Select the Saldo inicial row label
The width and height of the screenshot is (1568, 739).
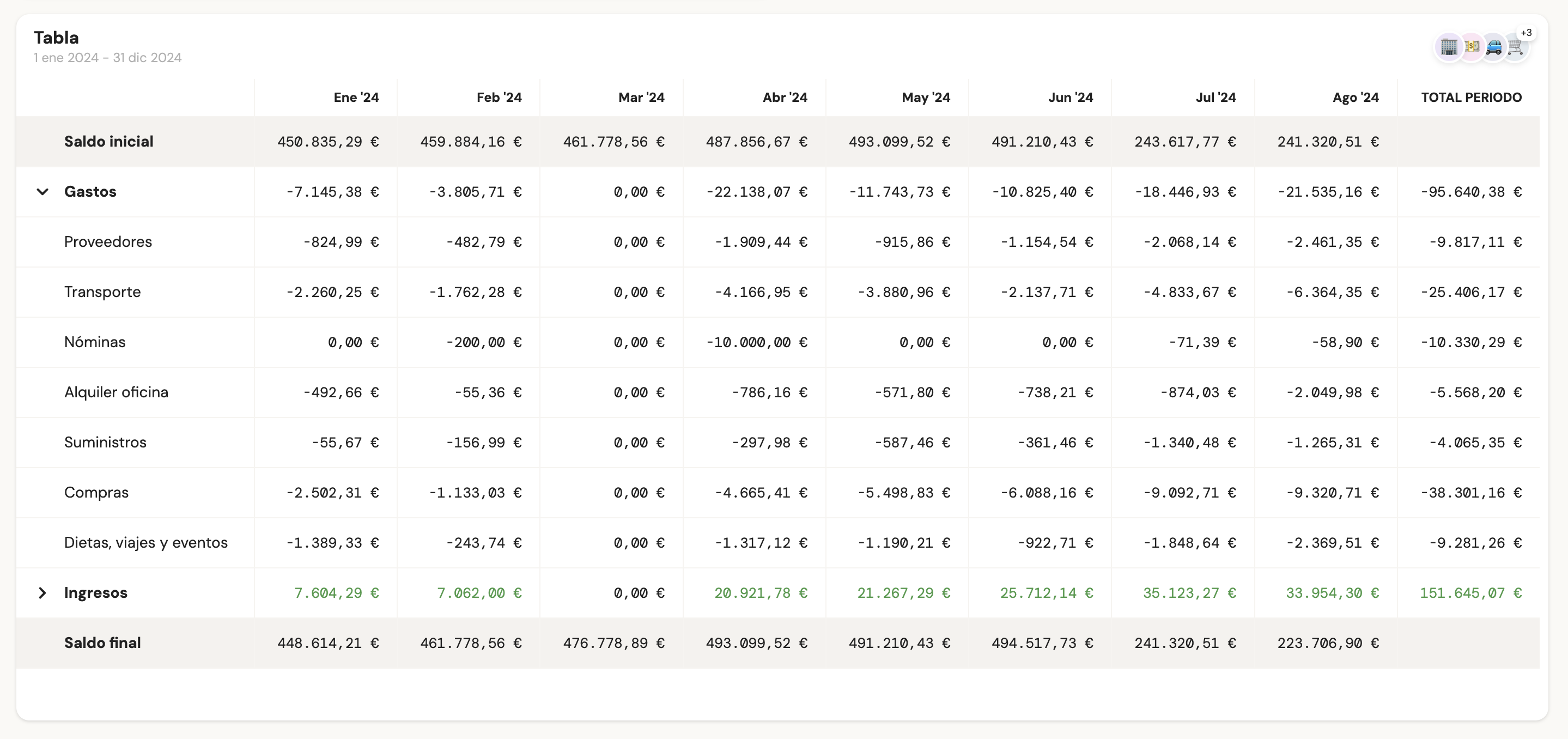pos(109,142)
